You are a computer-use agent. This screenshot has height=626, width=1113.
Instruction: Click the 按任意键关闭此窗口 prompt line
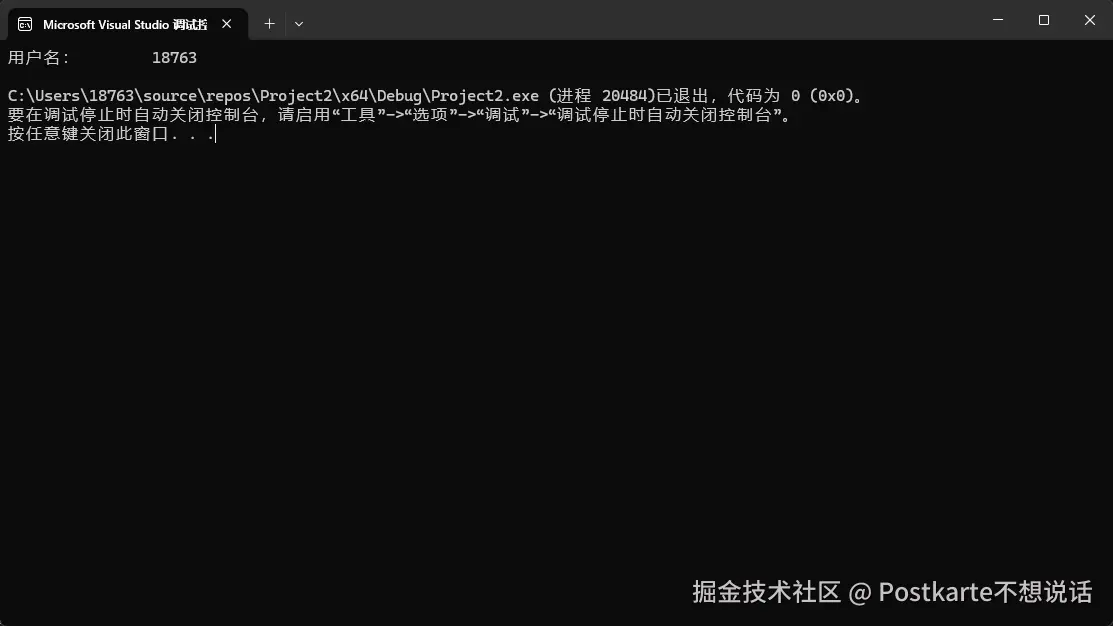click(x=111, y=133)
